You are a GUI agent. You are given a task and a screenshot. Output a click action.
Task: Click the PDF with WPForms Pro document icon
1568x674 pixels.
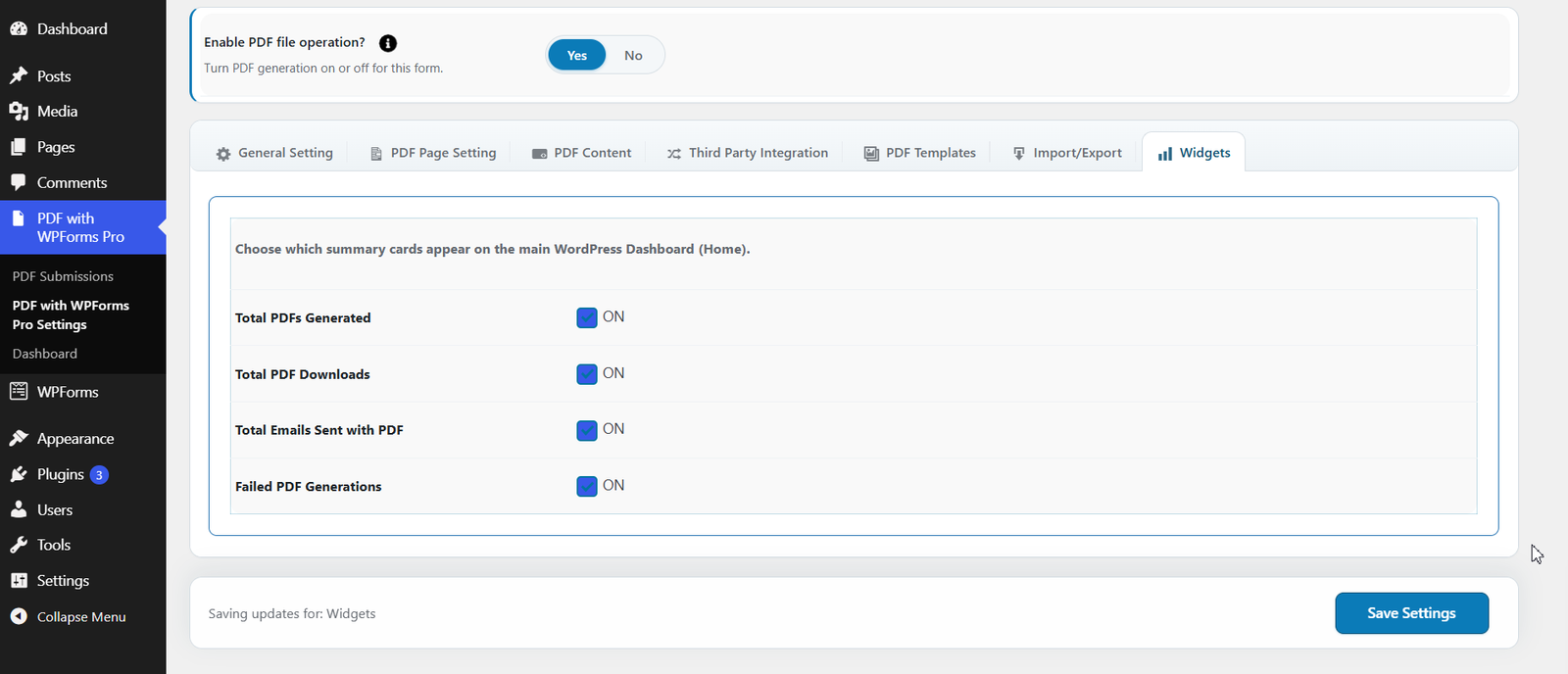[19, 218]
